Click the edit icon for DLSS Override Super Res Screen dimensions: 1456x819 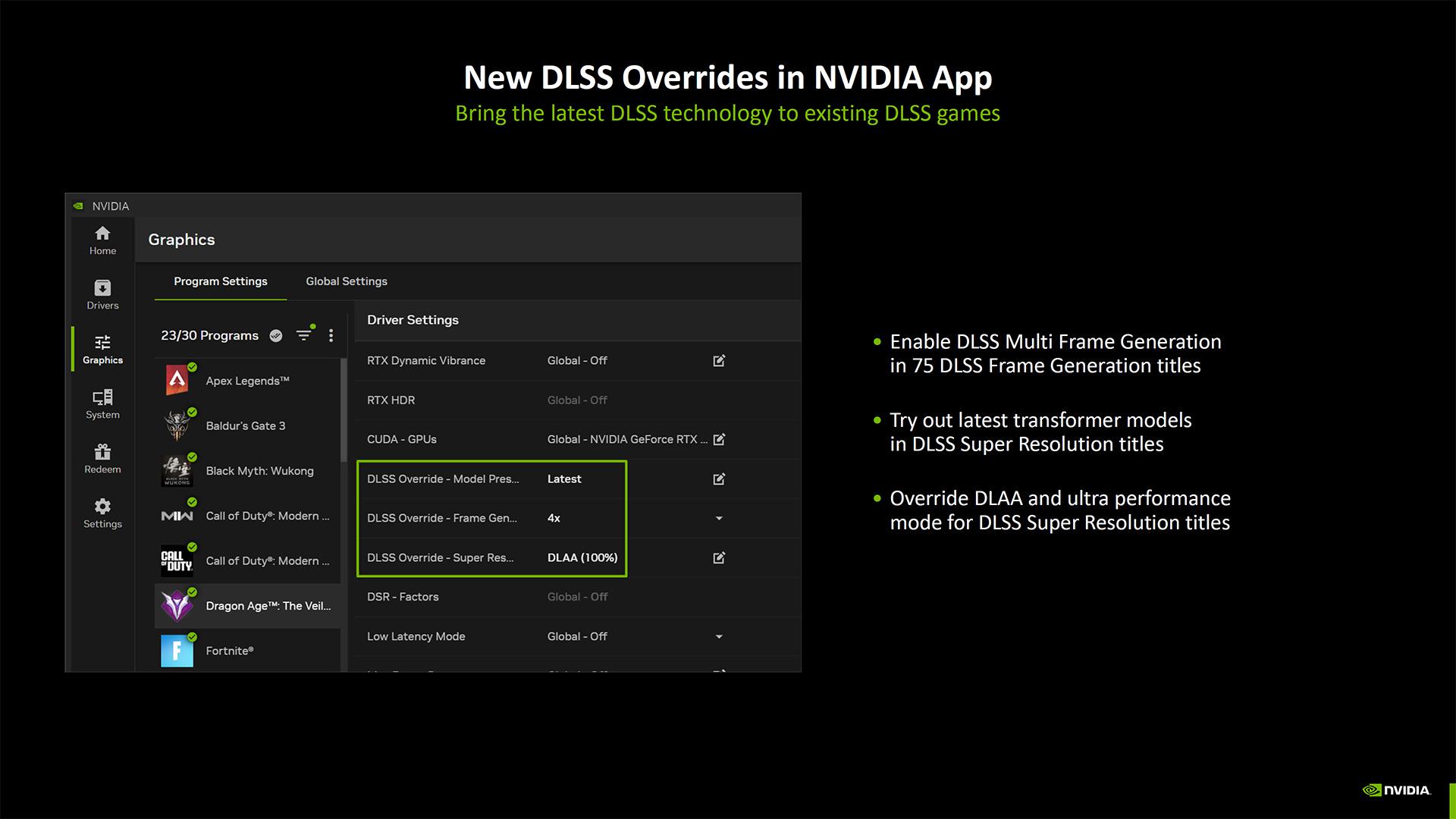point(718,557)
